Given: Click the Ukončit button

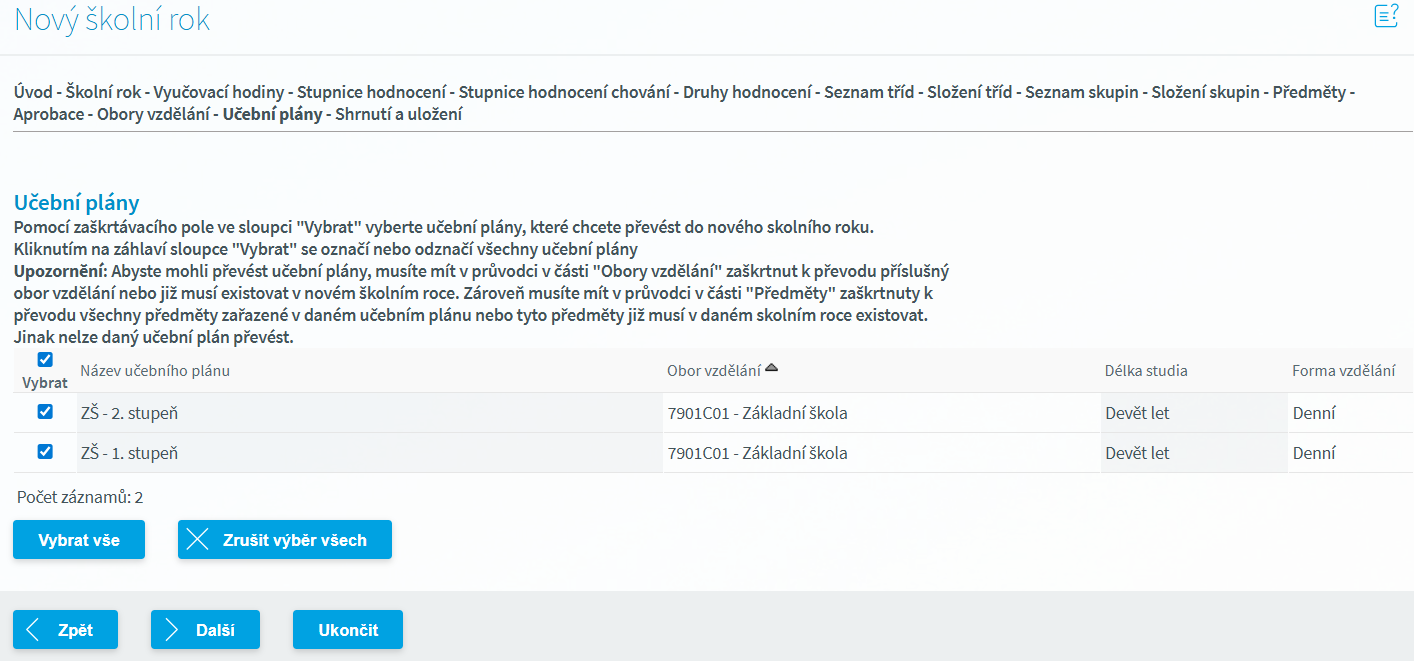Looking at the screenshot, I should pos(348,630).
